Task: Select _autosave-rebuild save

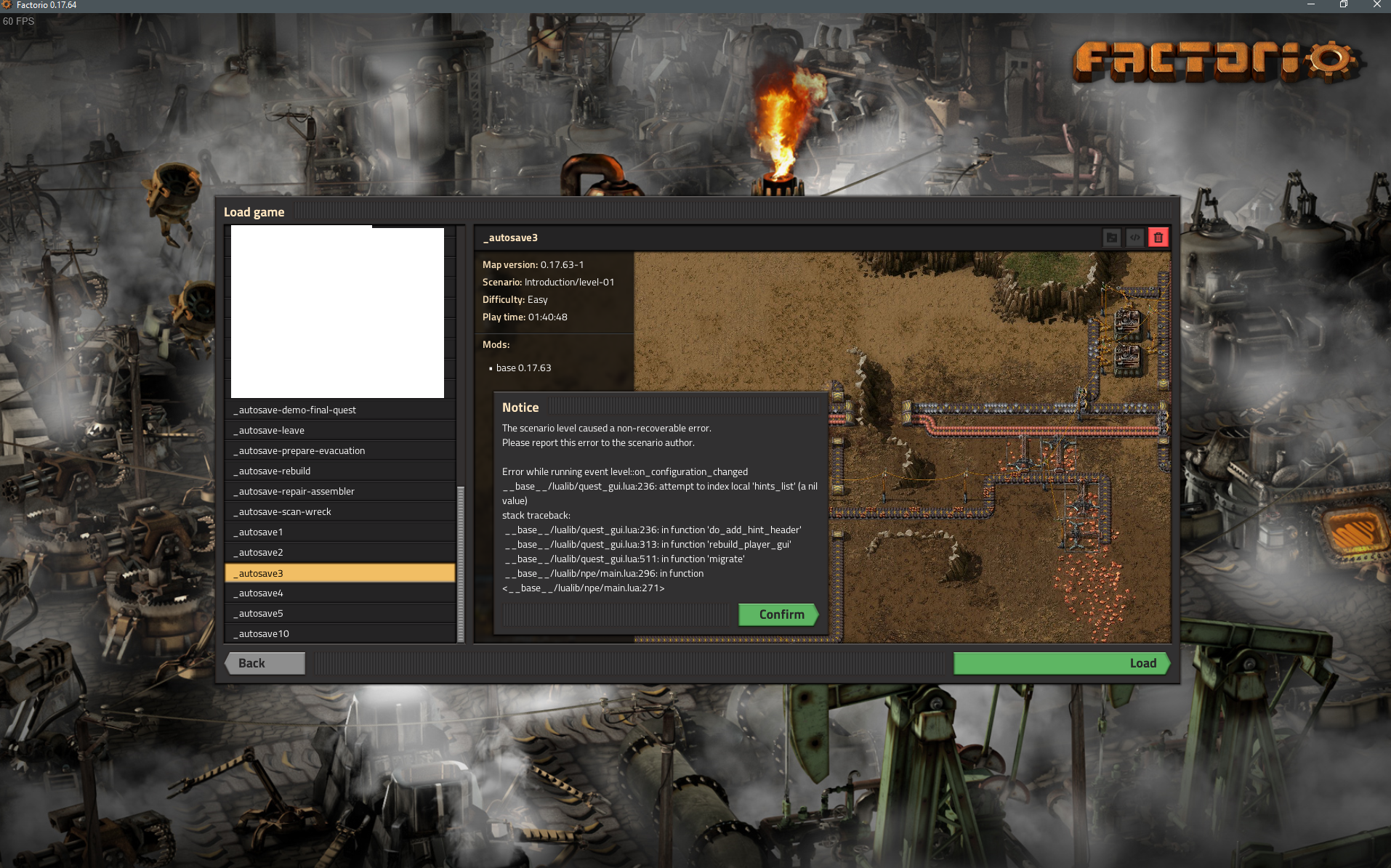Action: pos(340,471)
